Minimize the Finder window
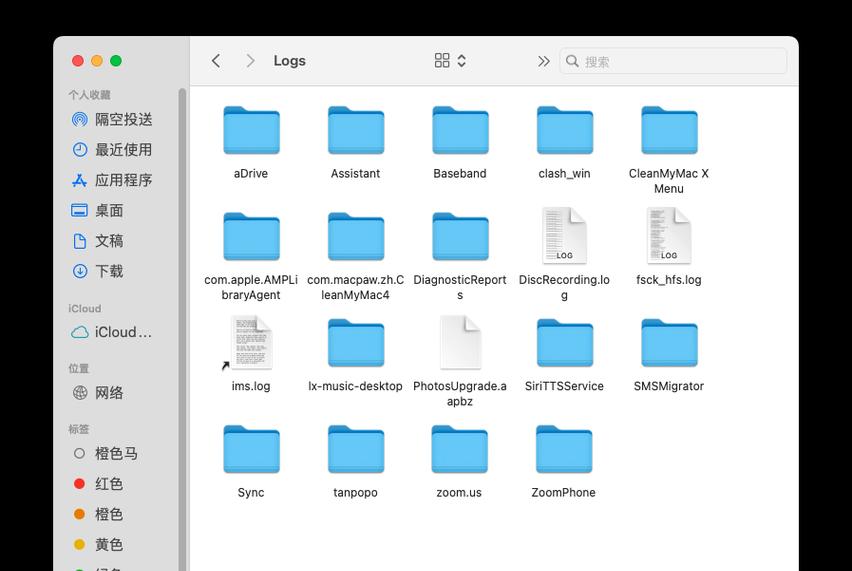This screenshot has height=571, width=852. 97,61
